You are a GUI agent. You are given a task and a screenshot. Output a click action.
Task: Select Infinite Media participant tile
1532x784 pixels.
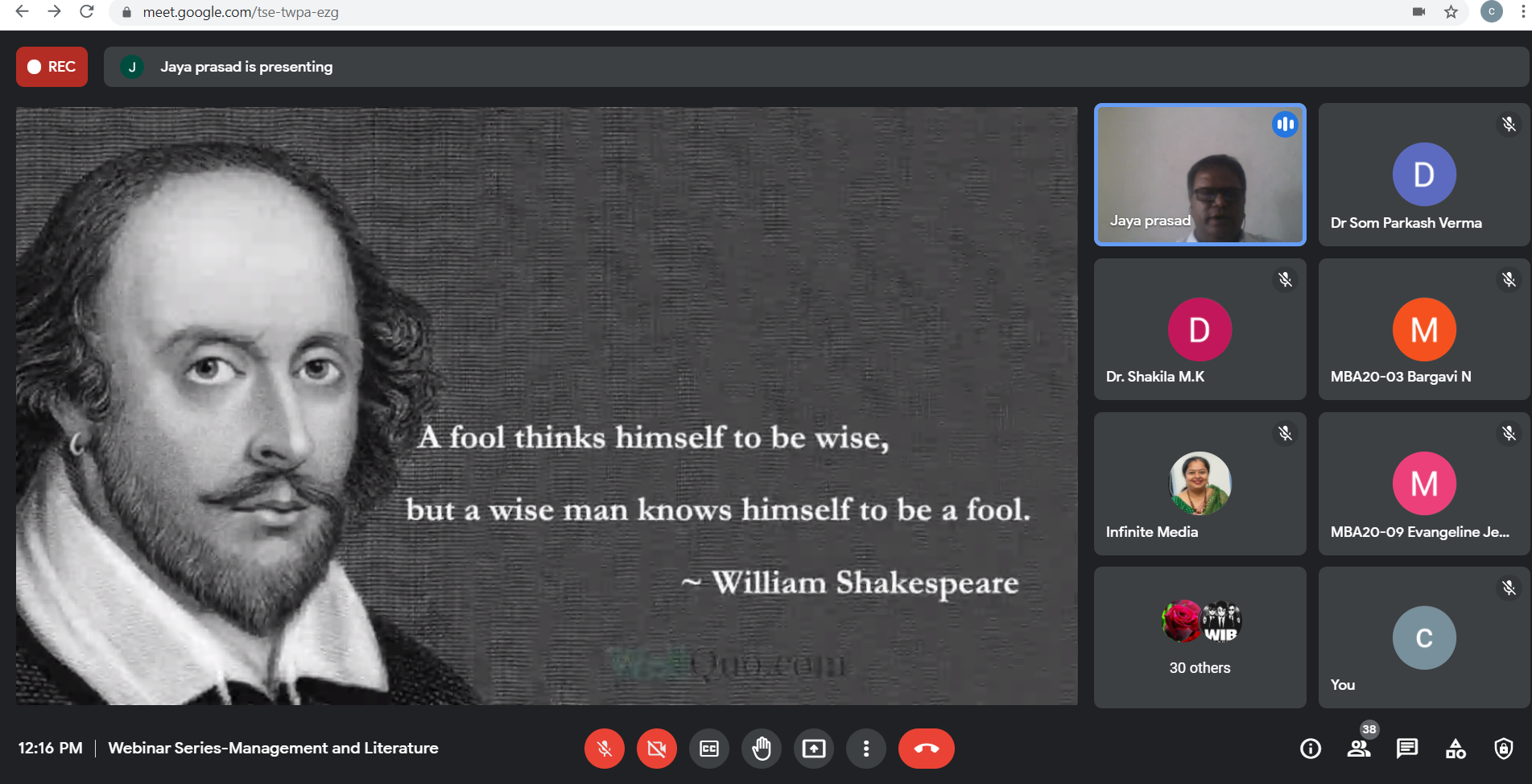[x=1200, y=484]
